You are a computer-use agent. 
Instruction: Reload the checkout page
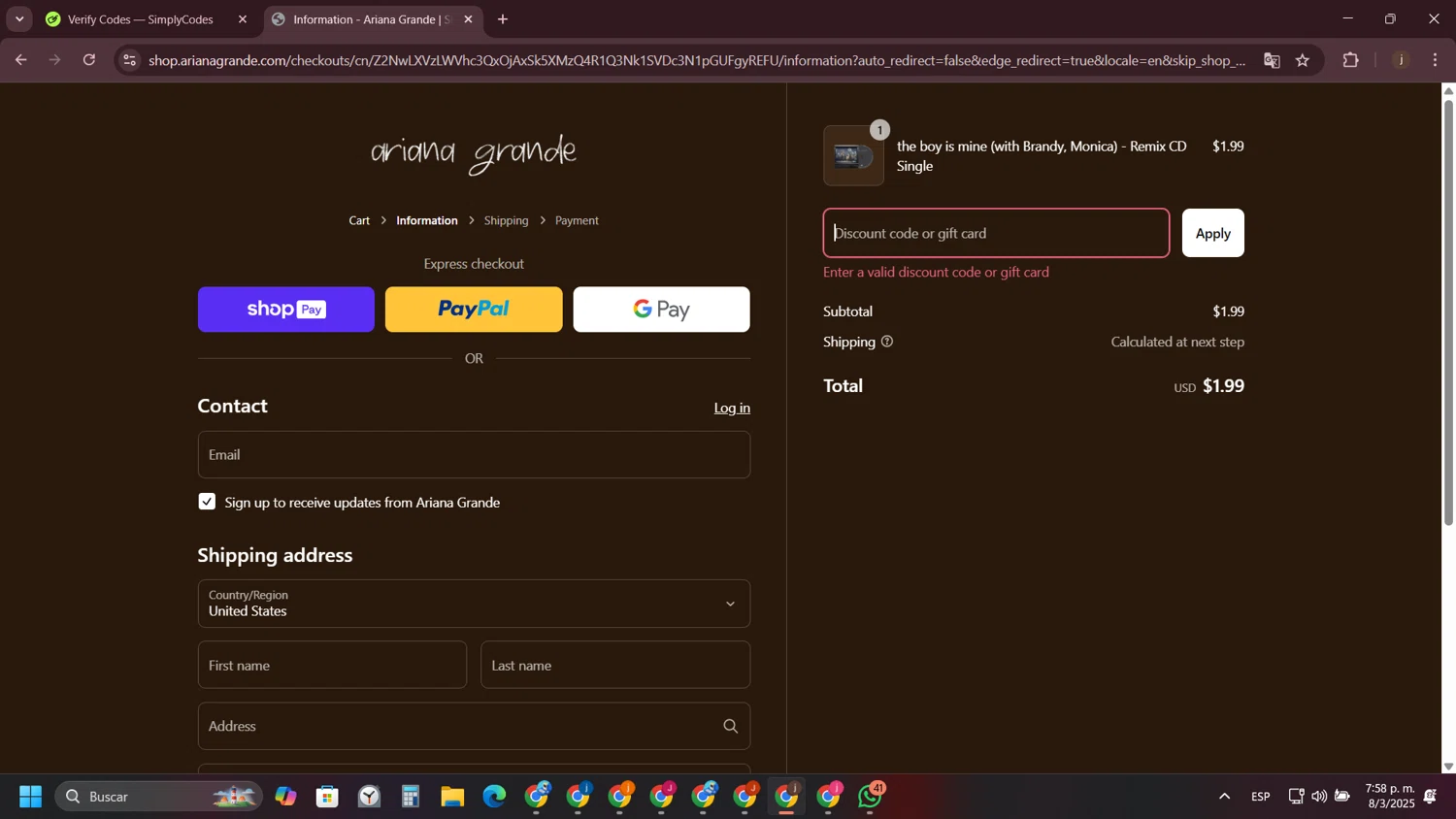click(x=89, y=60)
